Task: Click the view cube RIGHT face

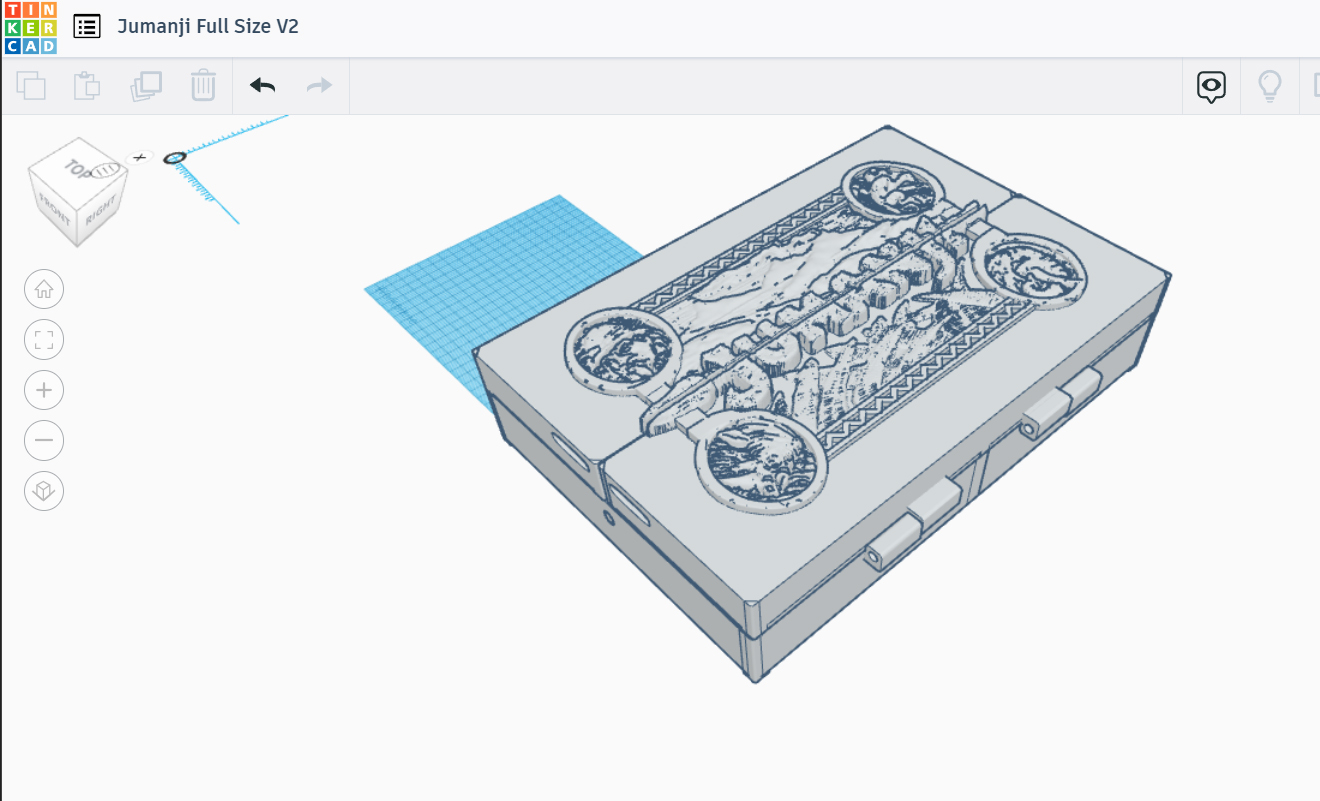Action: (101, 212)
